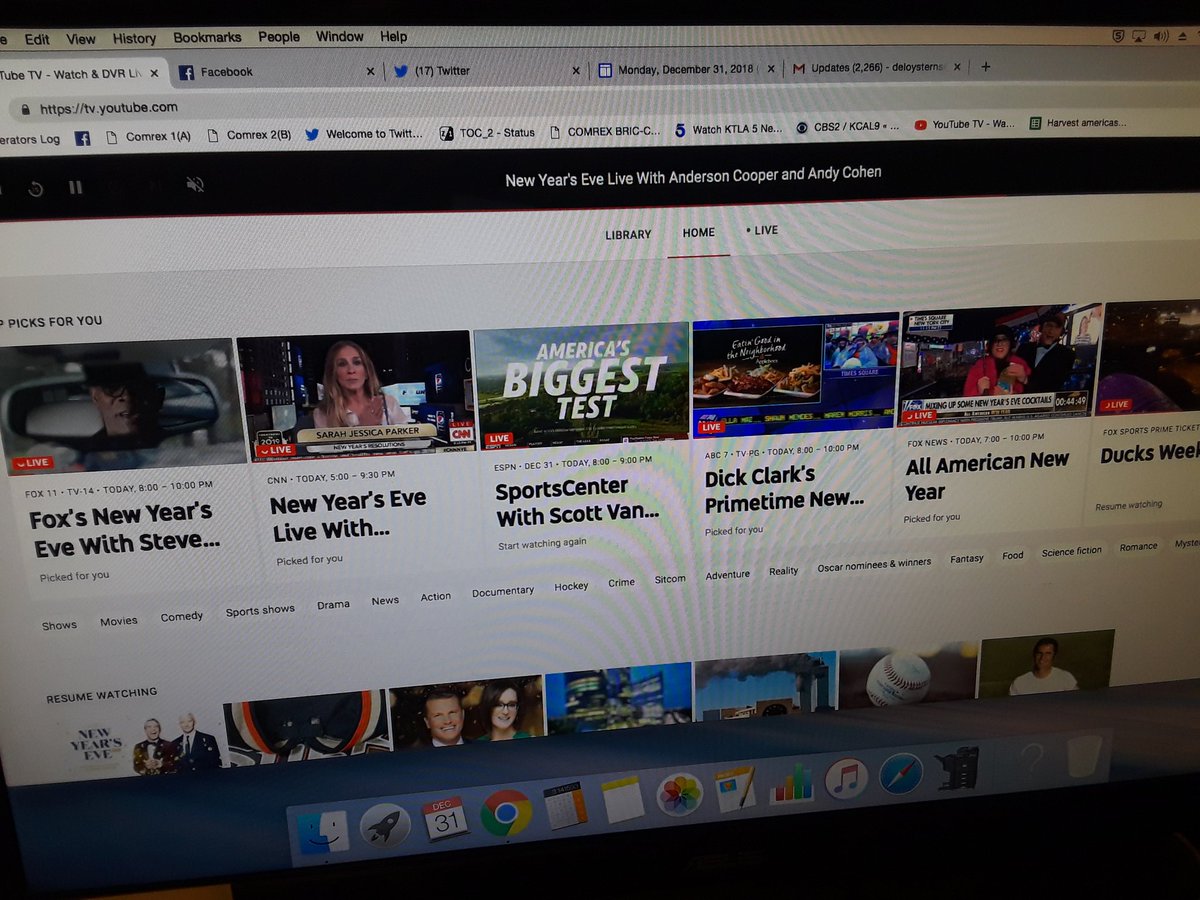
Task: Open iTunes music icon in the Dock
Action: coord(846,778)
